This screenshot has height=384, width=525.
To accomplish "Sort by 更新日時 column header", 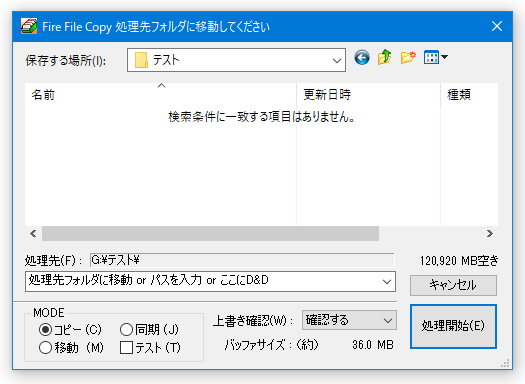I will tap(368, 95).
